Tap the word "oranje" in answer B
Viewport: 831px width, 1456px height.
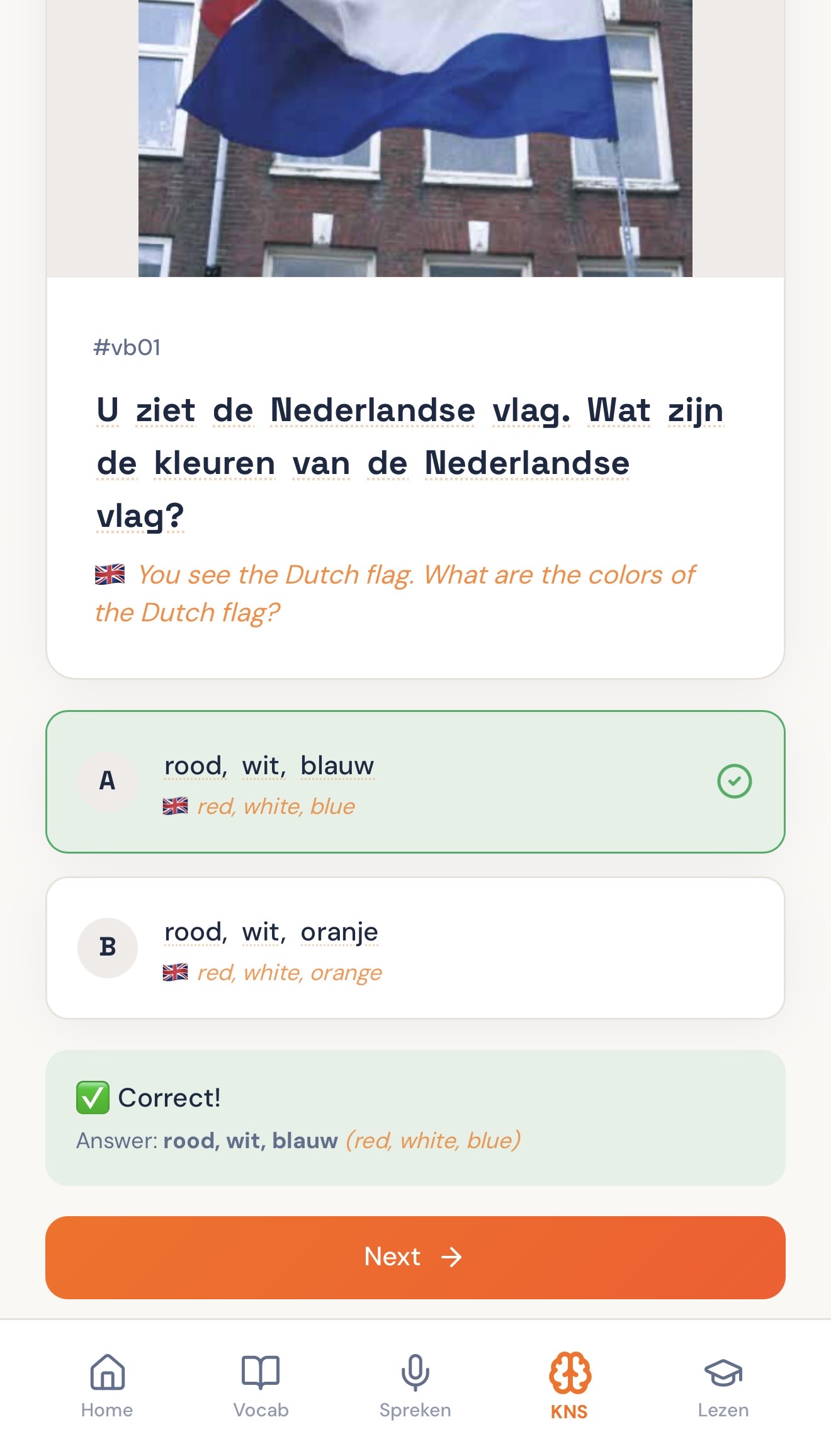(339, 932)
